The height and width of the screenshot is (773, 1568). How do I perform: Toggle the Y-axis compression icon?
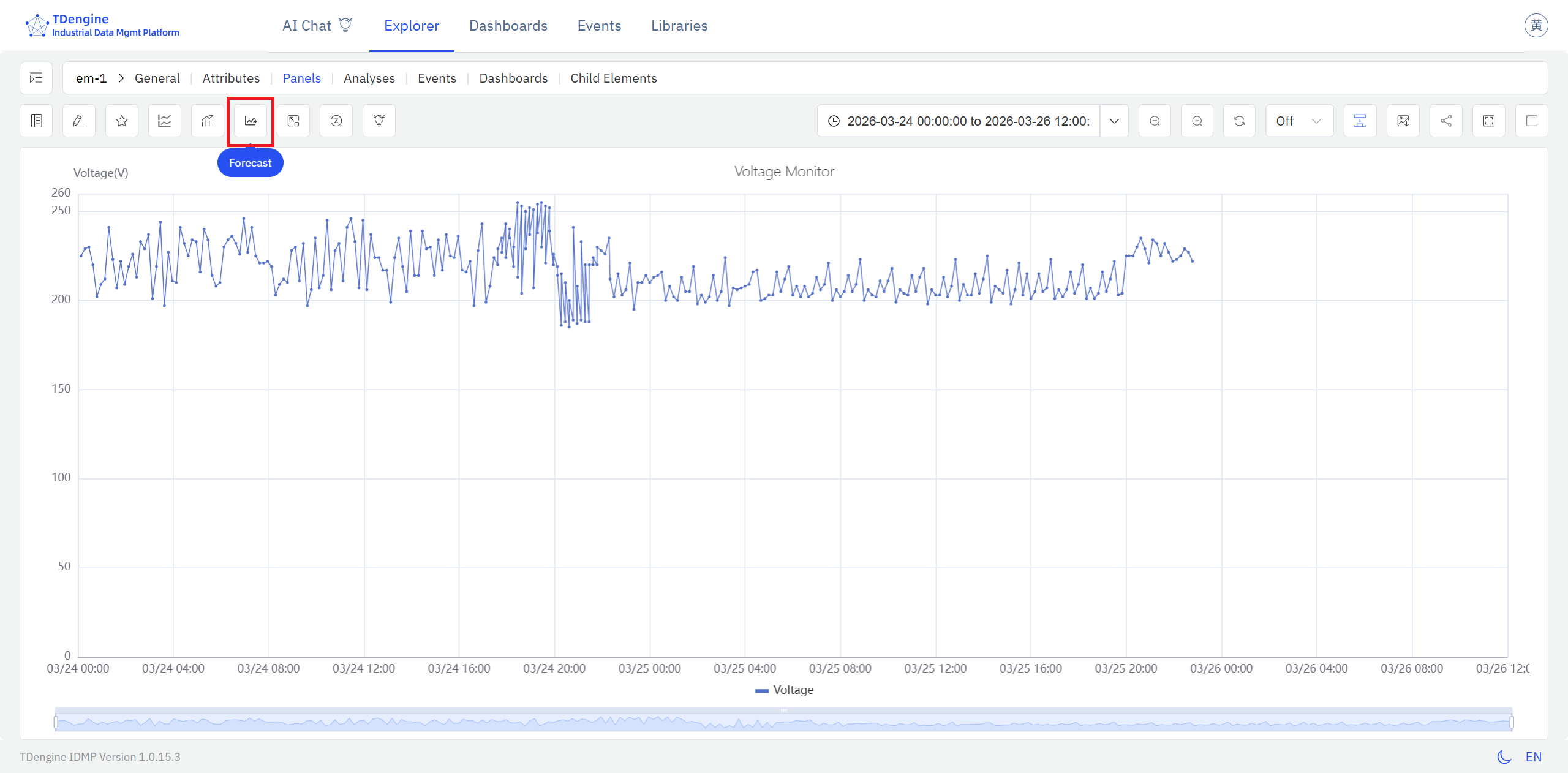[x=1360, y=121]
